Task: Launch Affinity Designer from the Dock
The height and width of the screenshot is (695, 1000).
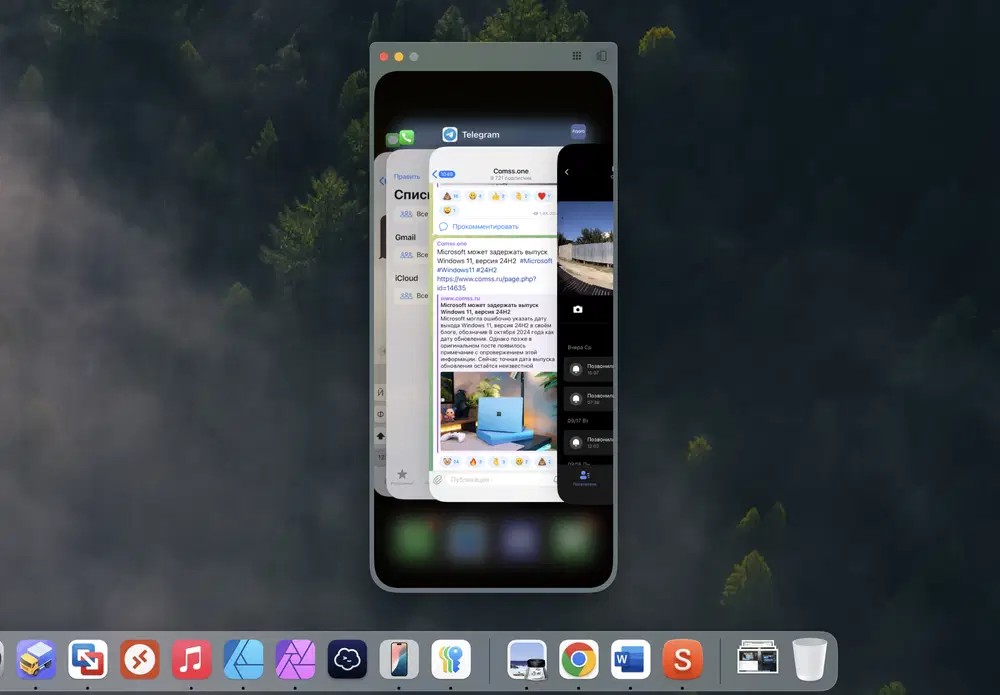Action: [x=244, y=659]
